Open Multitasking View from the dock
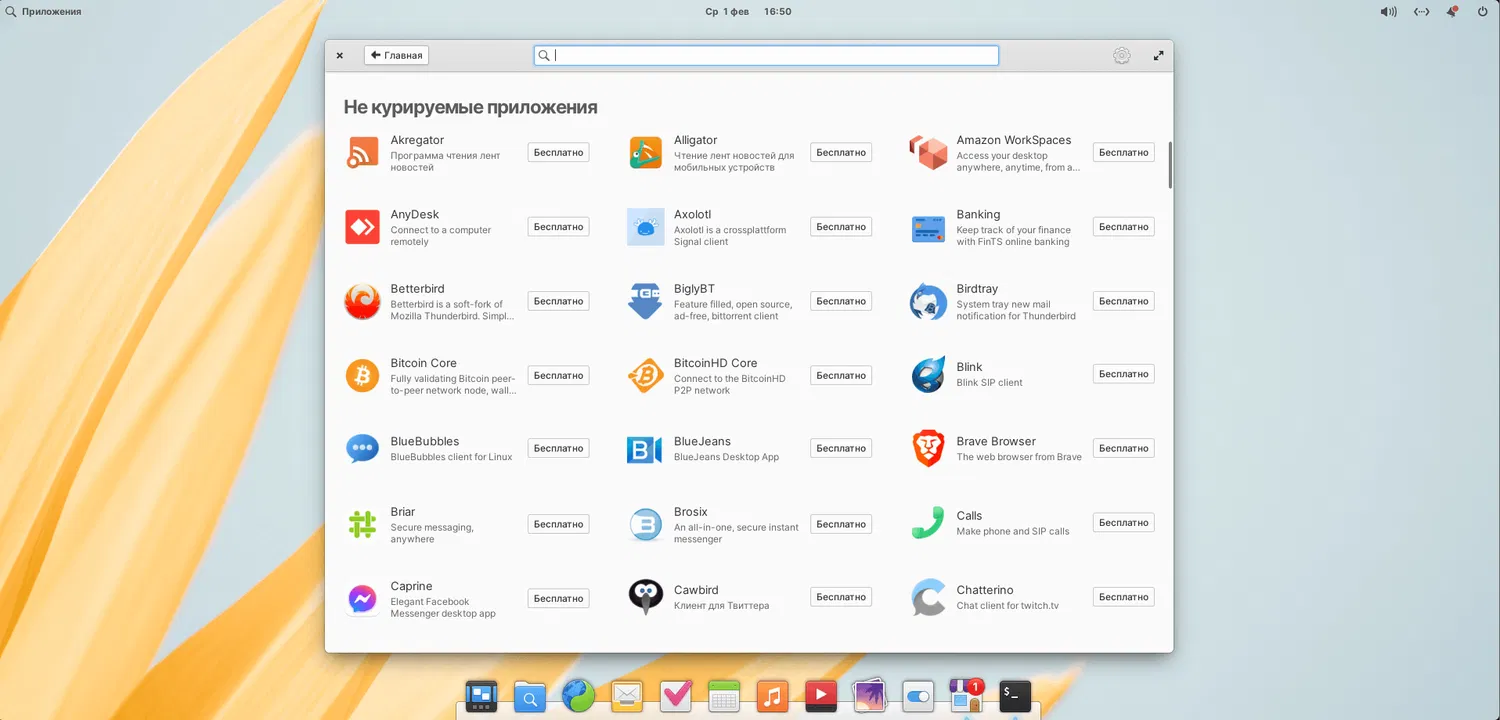This screenshot has width=1500, height=720. [481, 695]
